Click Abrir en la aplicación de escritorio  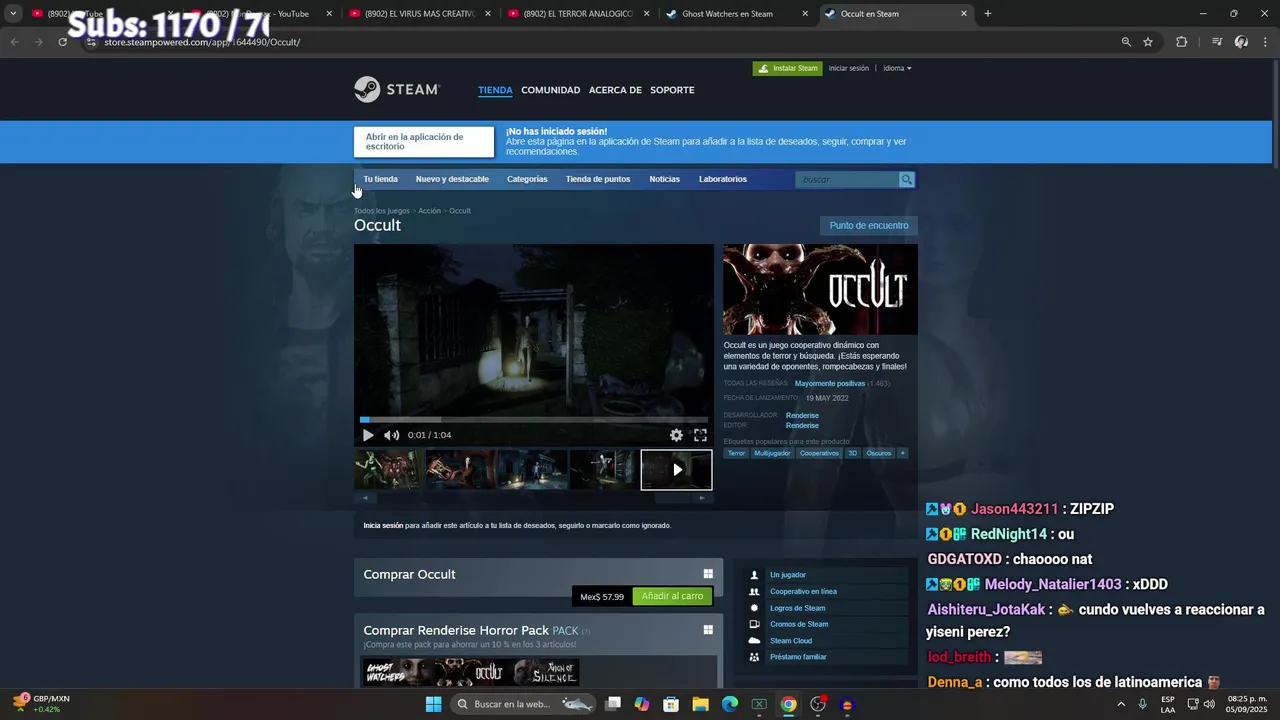[424, 142]
